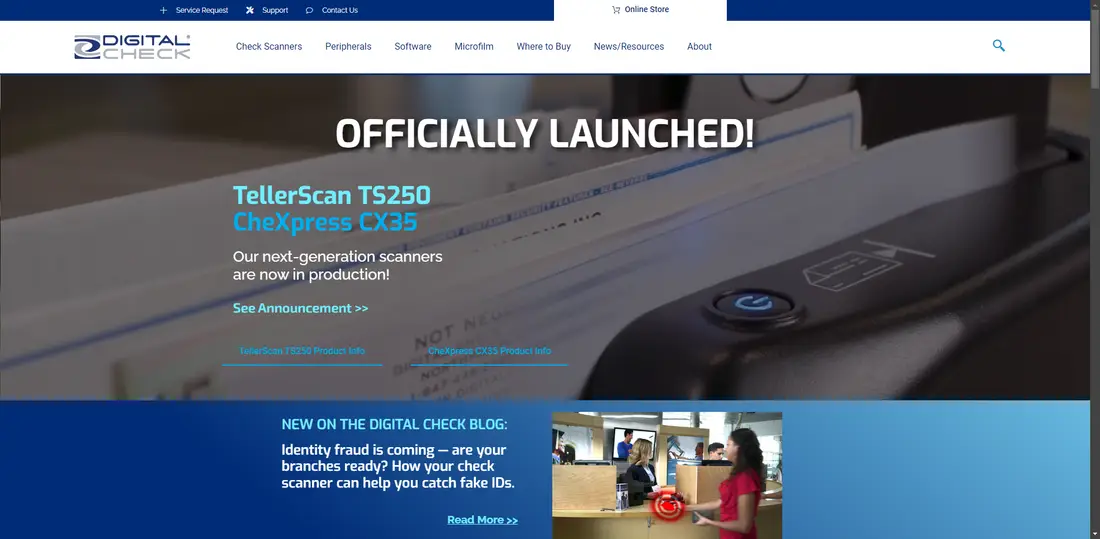Open CheXpress CX35 Product Info
The height and width of the screenshot is (539, 1100).
pyautogui.click(x=489, y=351)
